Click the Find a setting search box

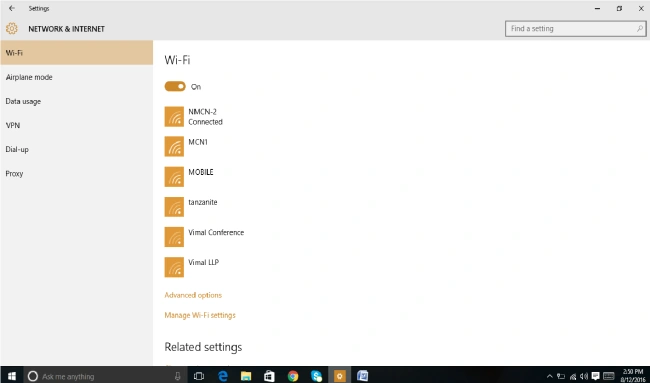click(575, 29)
